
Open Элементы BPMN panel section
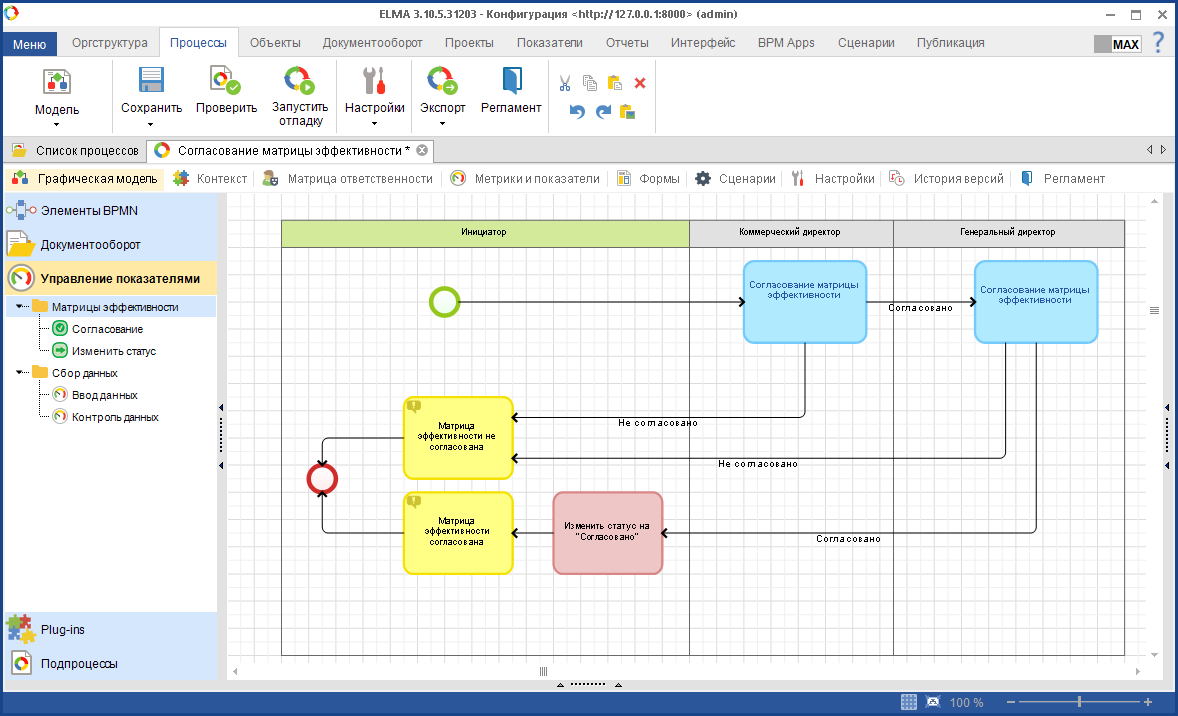point(89,211)
